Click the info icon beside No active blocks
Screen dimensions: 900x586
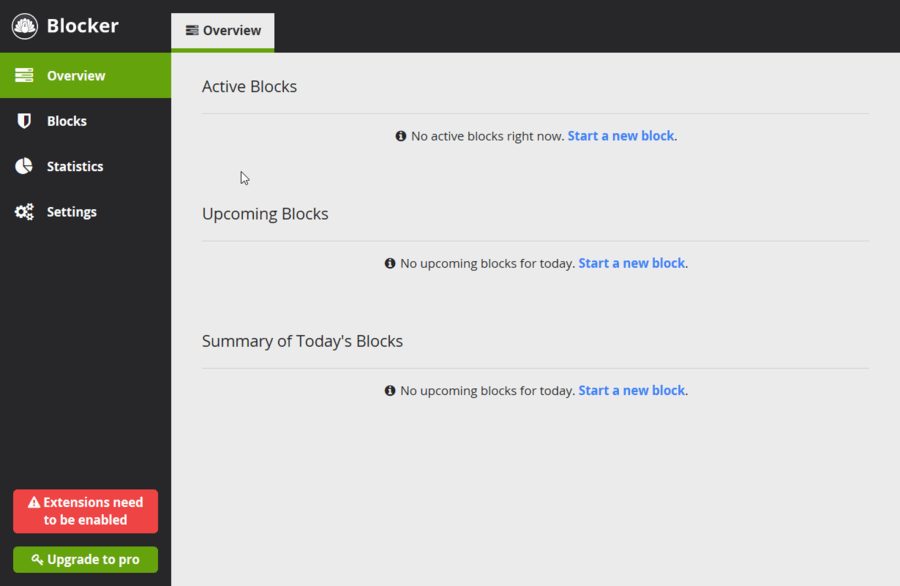tap(401, 136)
